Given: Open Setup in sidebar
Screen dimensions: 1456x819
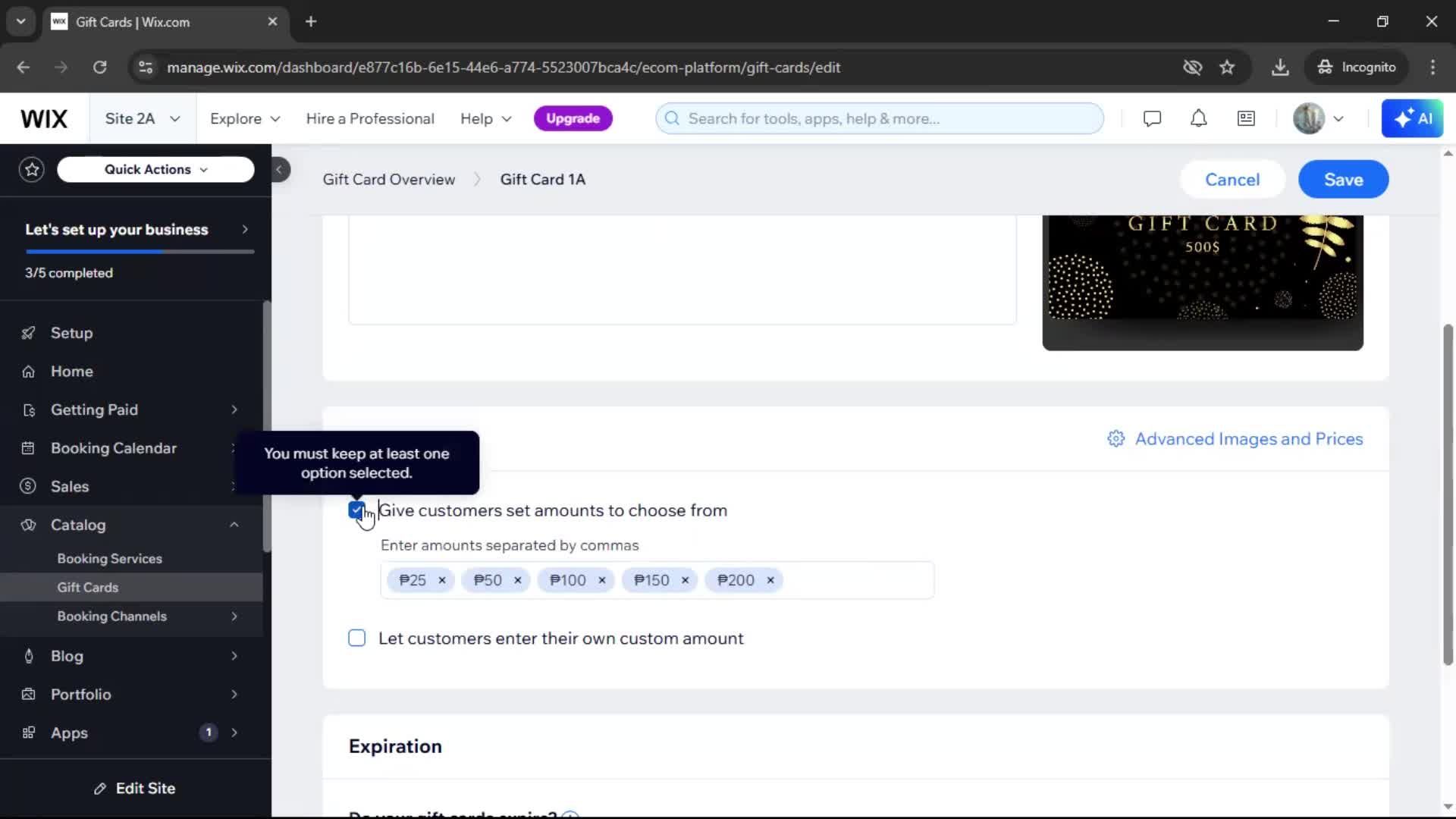Looking at the screenshot, I should coord(71,333).
